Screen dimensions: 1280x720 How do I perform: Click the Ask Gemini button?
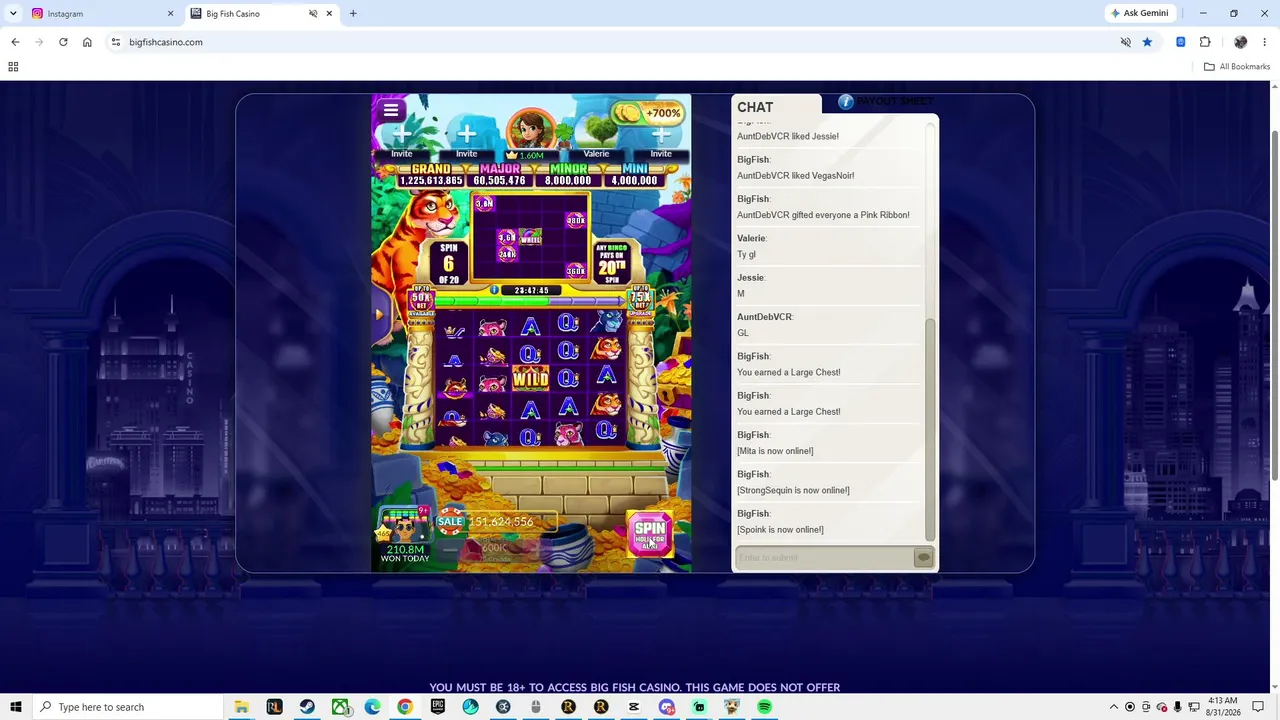1139,14
